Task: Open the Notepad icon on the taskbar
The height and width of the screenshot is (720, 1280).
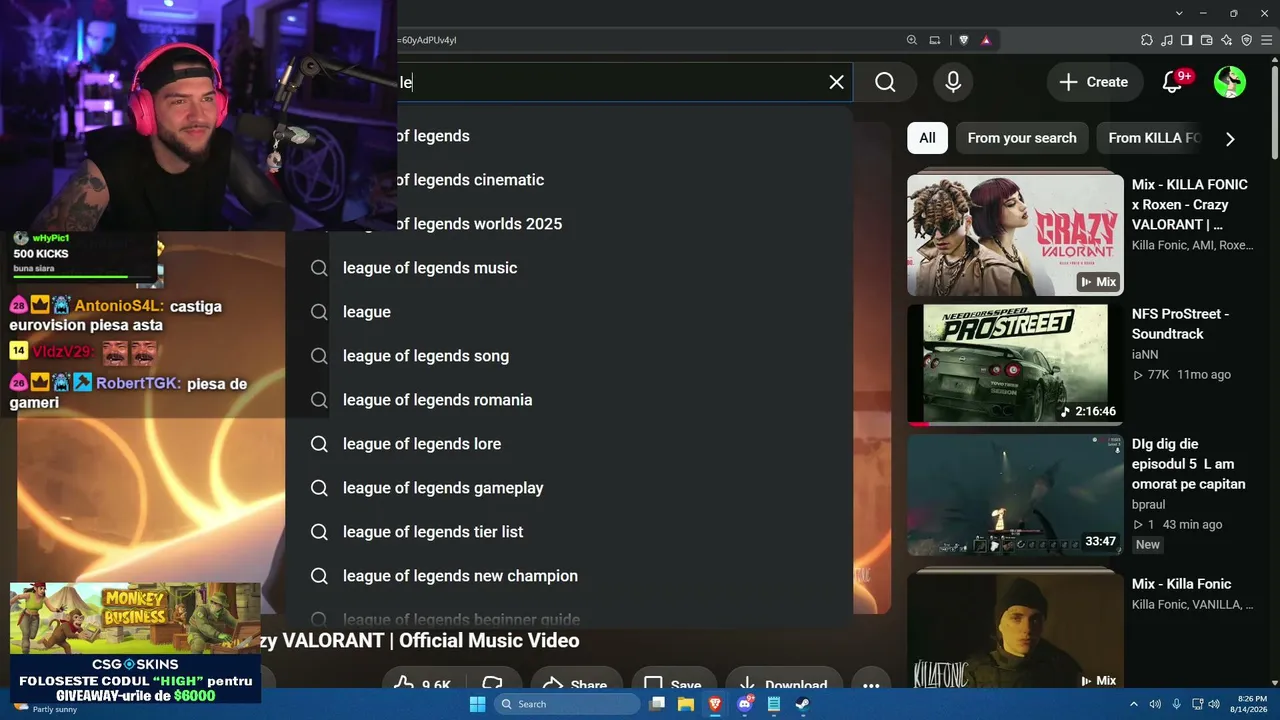Action: click(x=774, y=704)
